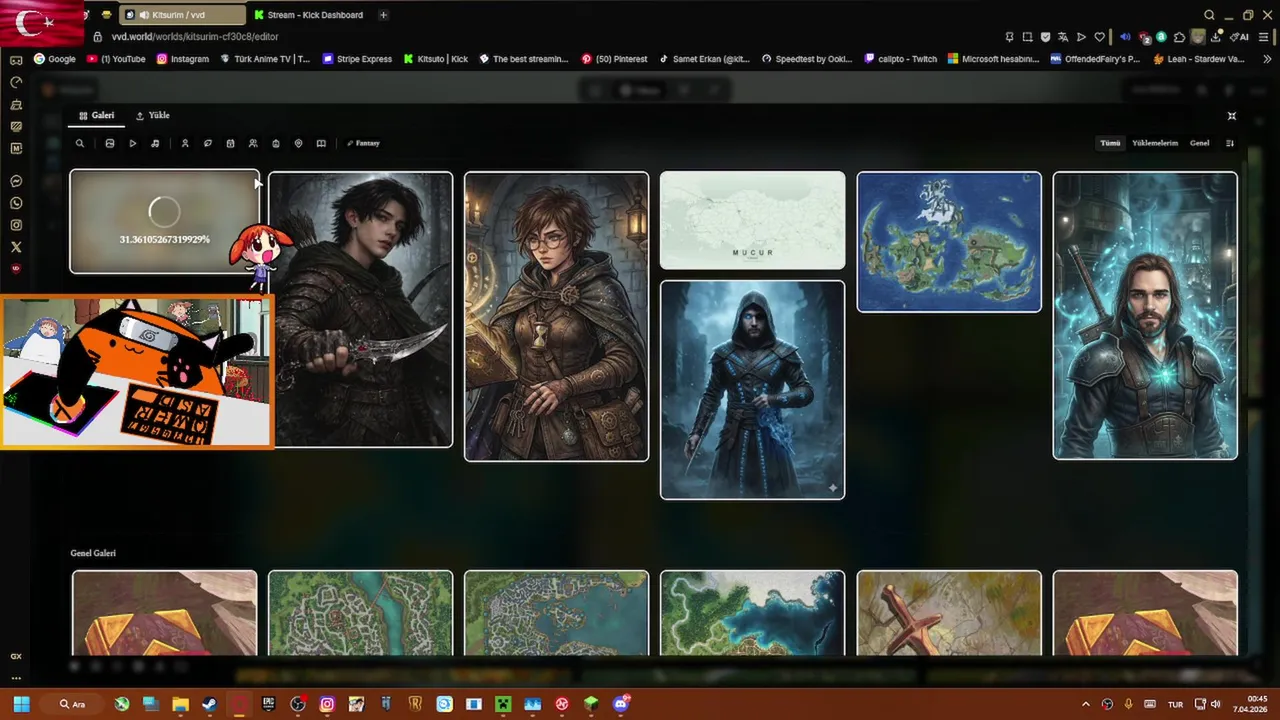Filter gallery by single character icon
The width and height of the screenshot is (1280, 720).
[185, 143]
